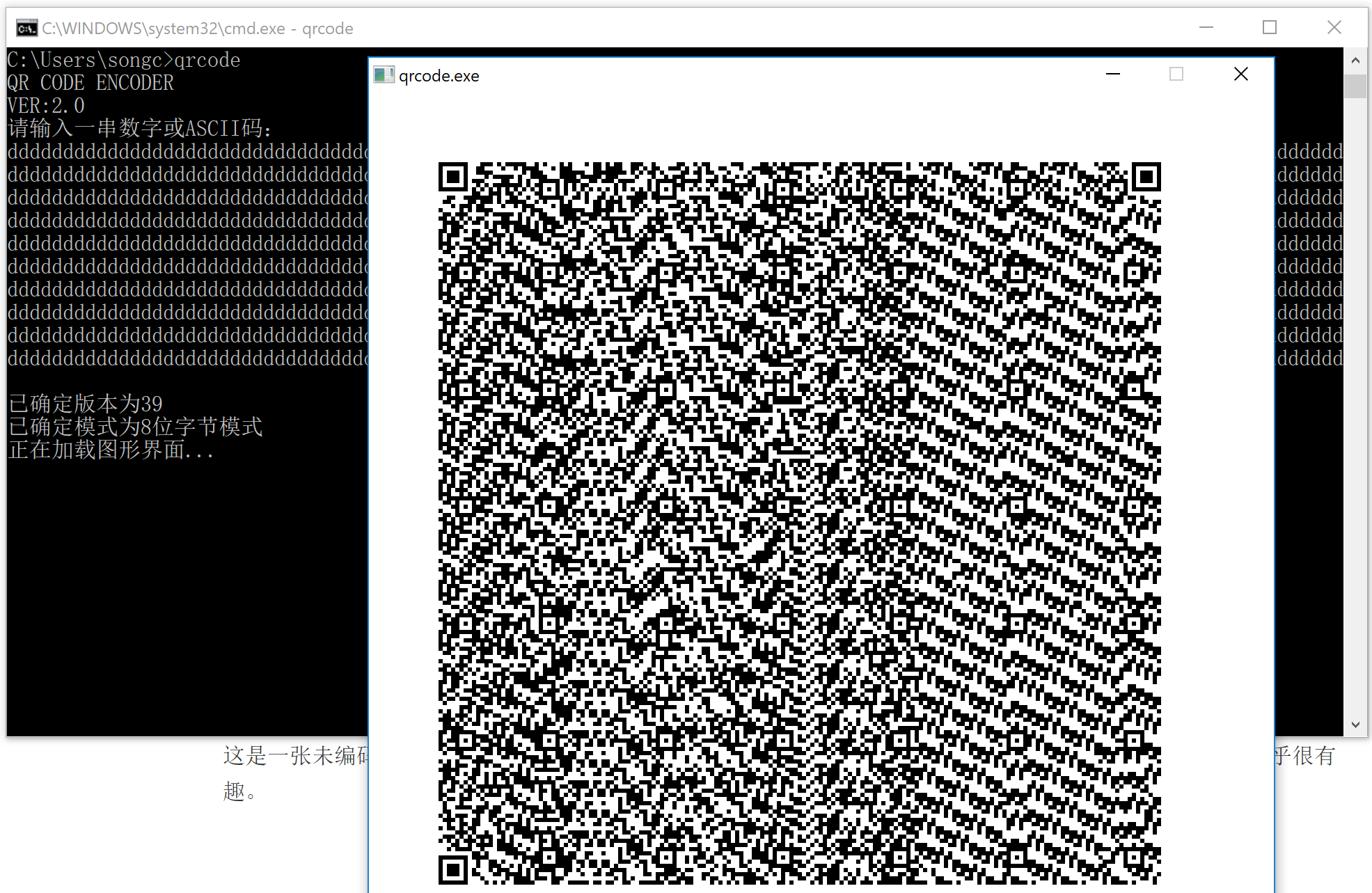Click the cmd.exe icon in the console title bar

(x=26, y=29)
